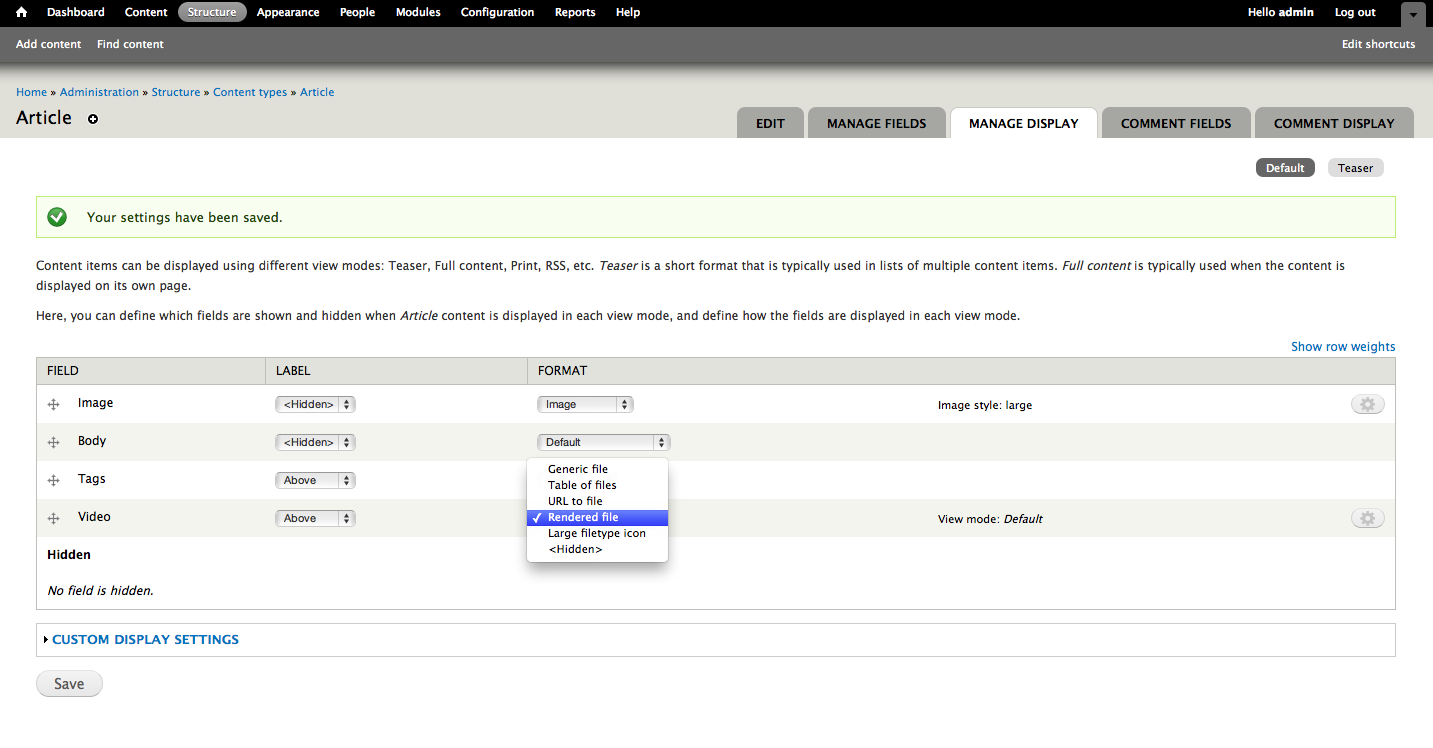1433x748 pixels.
Task: Open Image format settings gear
Action: 1367,404
